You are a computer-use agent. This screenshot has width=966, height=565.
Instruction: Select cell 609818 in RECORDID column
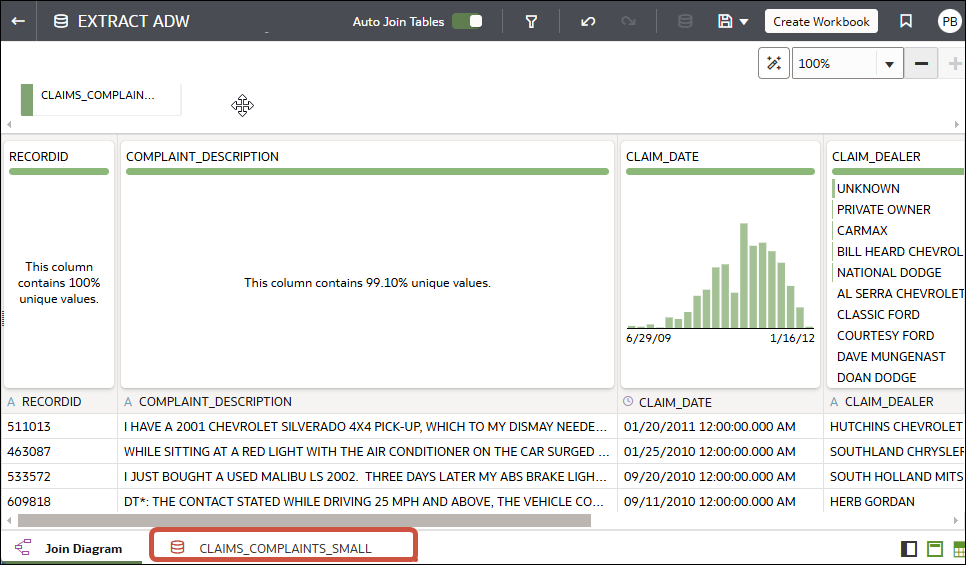(60, 502)
